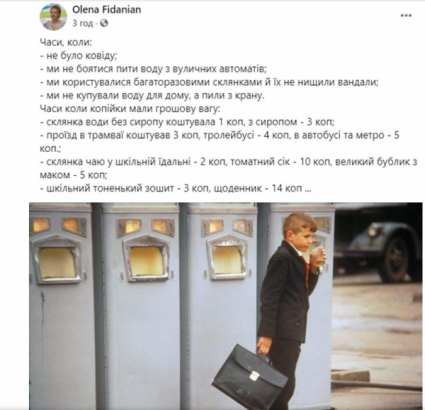Open the attached soda machines photo
425x410 pixels.
coord(226,306)
